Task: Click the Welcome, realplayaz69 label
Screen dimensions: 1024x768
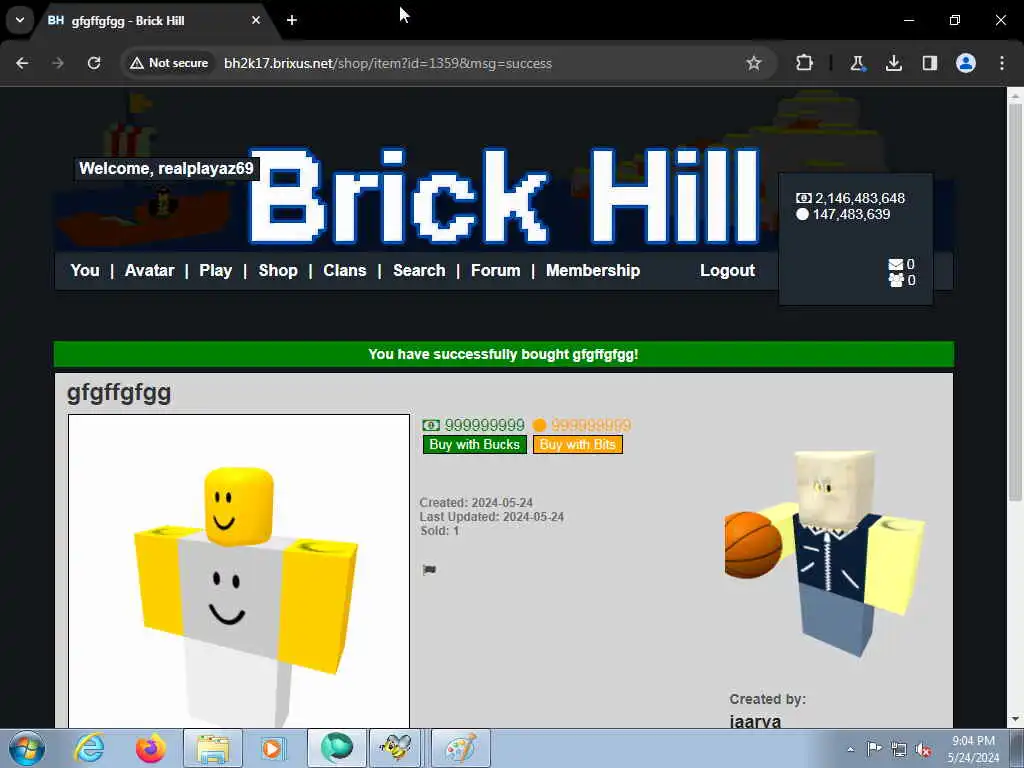Action: [167, 168]
